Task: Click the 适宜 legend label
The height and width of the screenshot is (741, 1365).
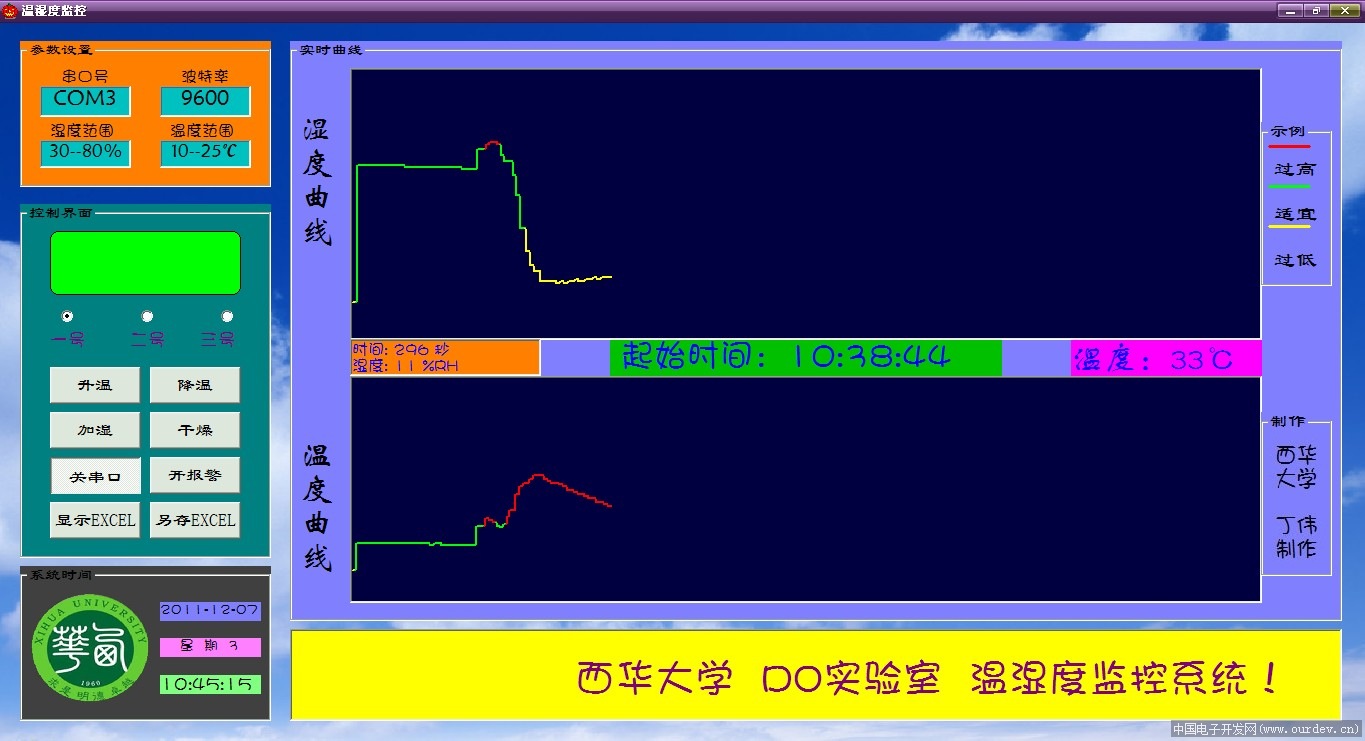Action: tap(1295, 214)
